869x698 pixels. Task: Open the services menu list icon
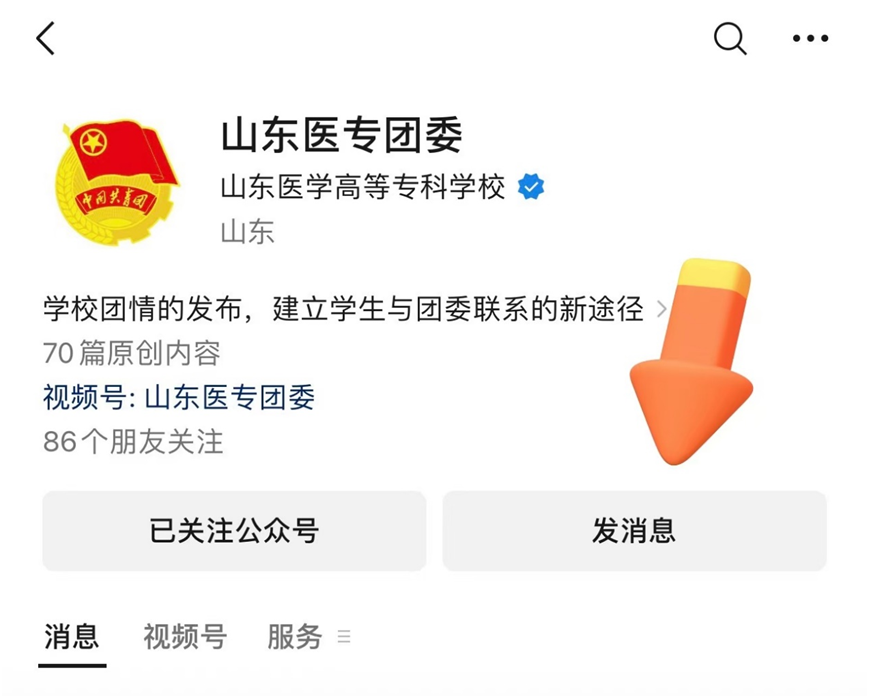pyautogui.click(x=344, y=636)
